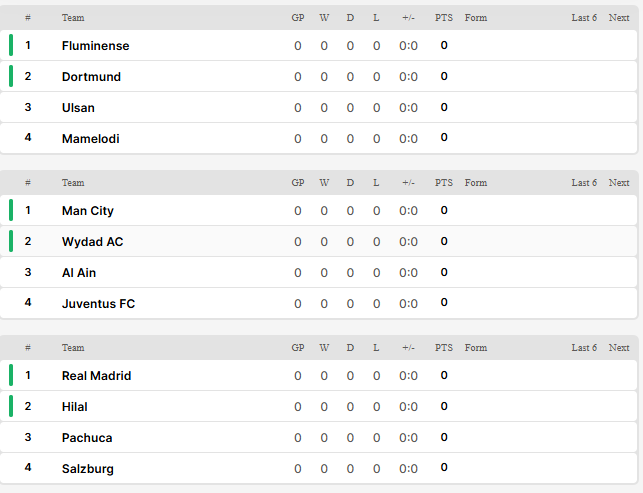Viewport: 643px width, 493px height.
Task: Click Team column header in third table
Action: click(73, 348)
